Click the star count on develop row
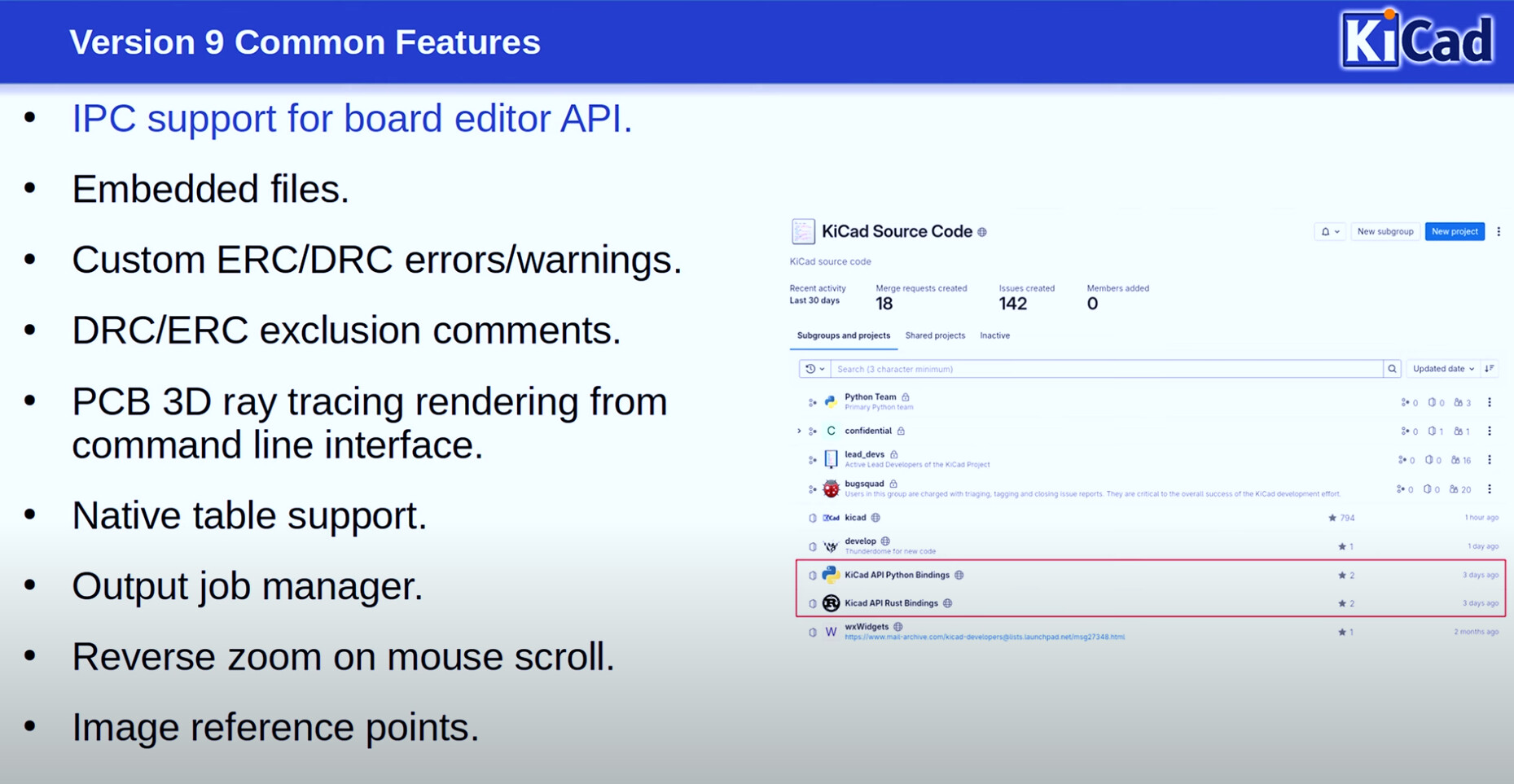The height and width of the screenshot is (784, 1514). (x=1345, y=546)
